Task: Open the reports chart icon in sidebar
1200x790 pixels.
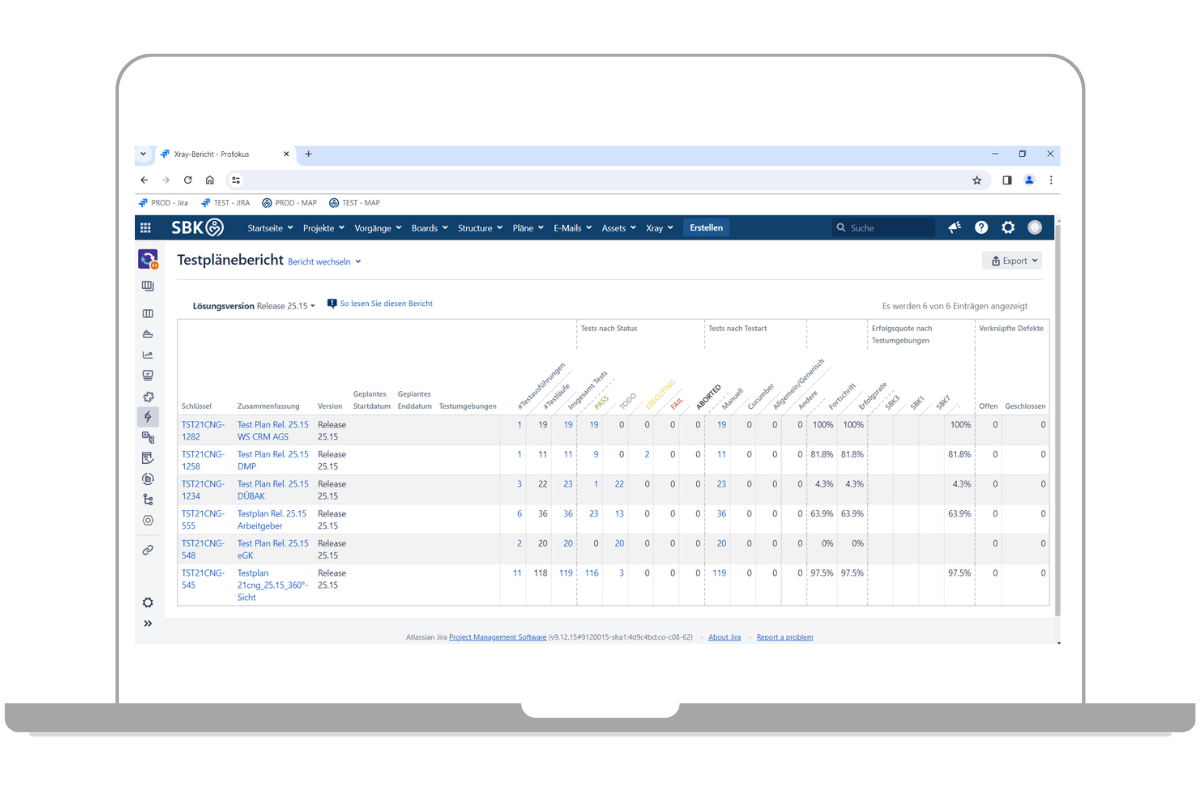Action: click(x=148, y=355)
